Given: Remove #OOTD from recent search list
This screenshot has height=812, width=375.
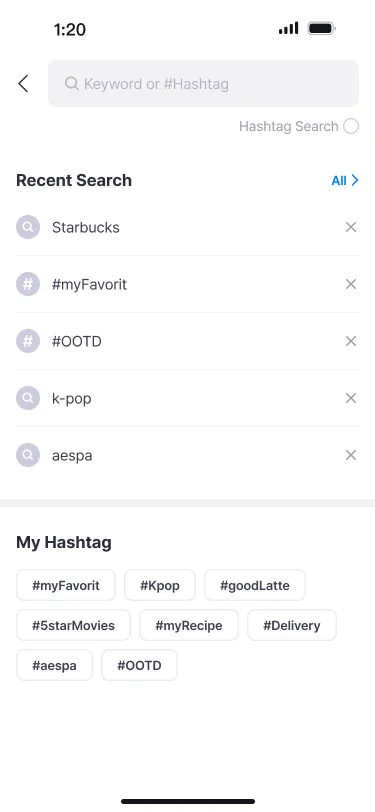Looking at the screenshot, I should pos(351,341).
